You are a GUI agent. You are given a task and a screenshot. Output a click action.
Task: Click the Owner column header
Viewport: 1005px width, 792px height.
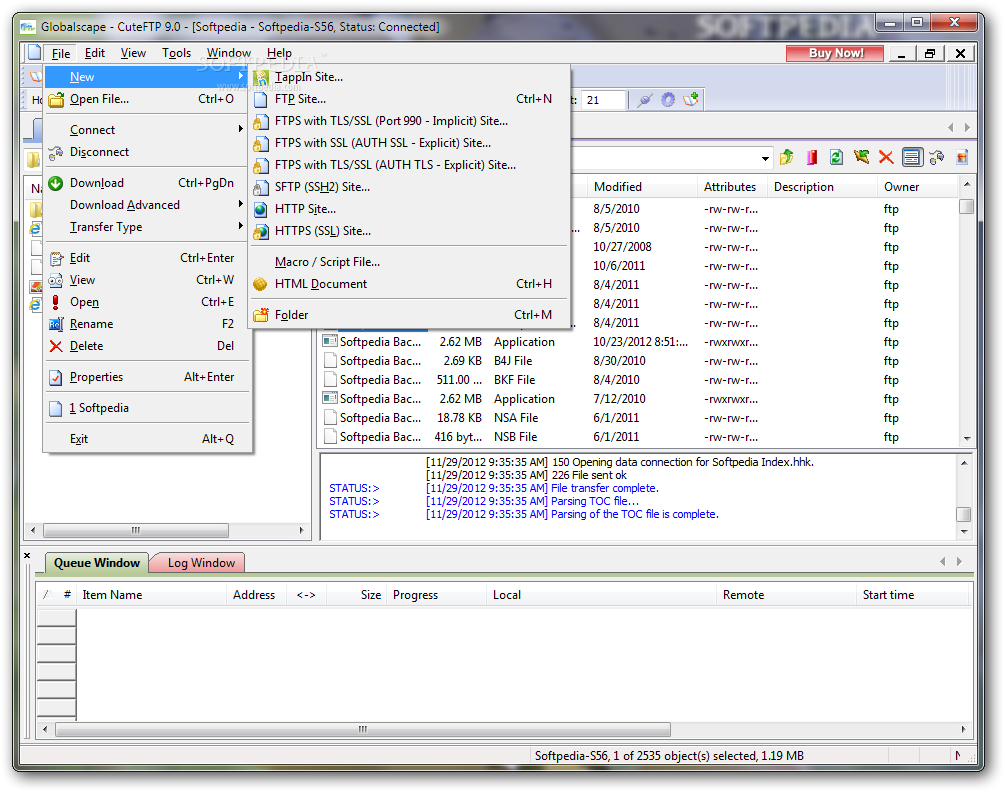[x=918, y=186]
